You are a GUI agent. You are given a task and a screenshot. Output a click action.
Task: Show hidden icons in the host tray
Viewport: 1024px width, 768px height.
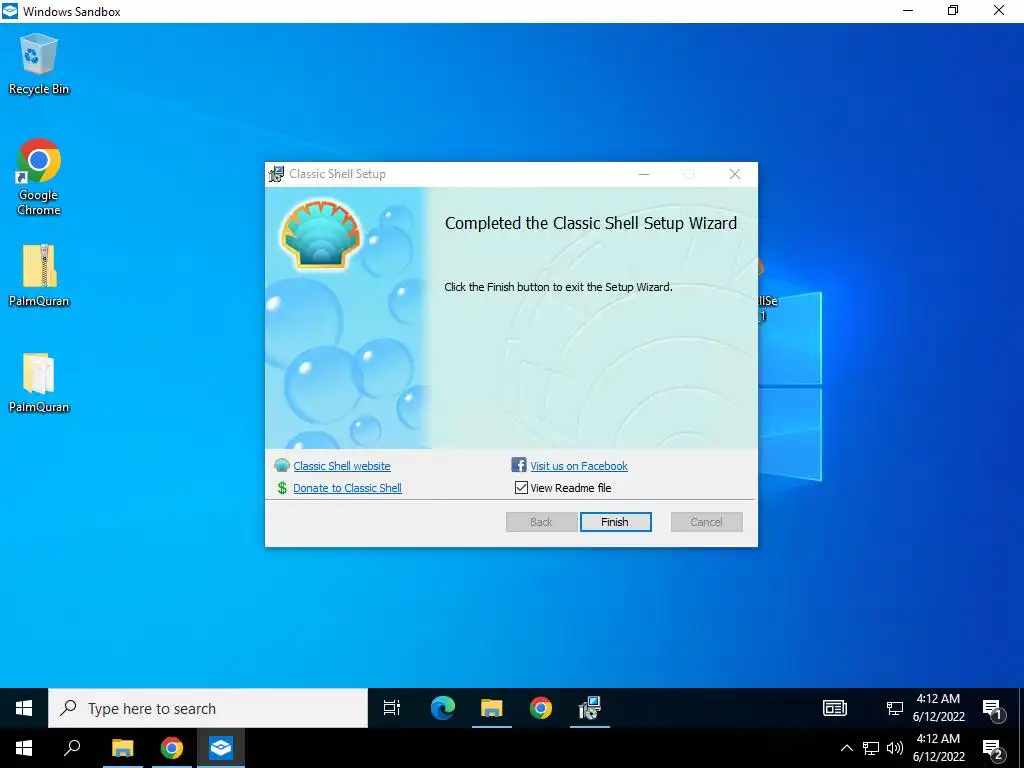(846, 748)
